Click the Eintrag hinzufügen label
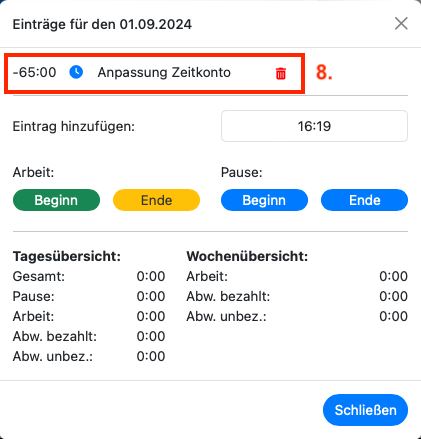Image resolution: width=421 pixels, height=439 pixels. (74, 126)
